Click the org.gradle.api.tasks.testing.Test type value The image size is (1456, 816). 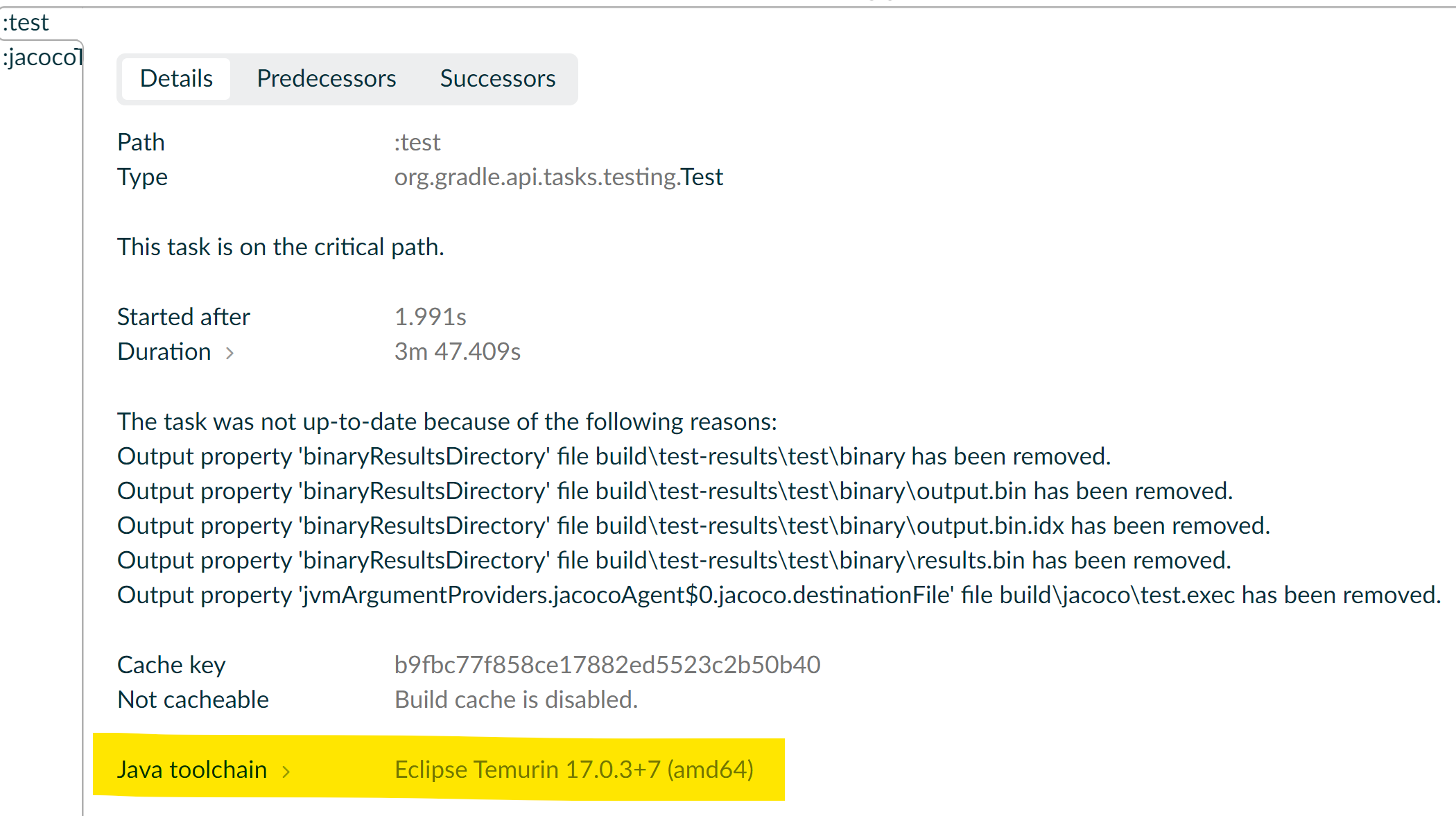(558, 177)
